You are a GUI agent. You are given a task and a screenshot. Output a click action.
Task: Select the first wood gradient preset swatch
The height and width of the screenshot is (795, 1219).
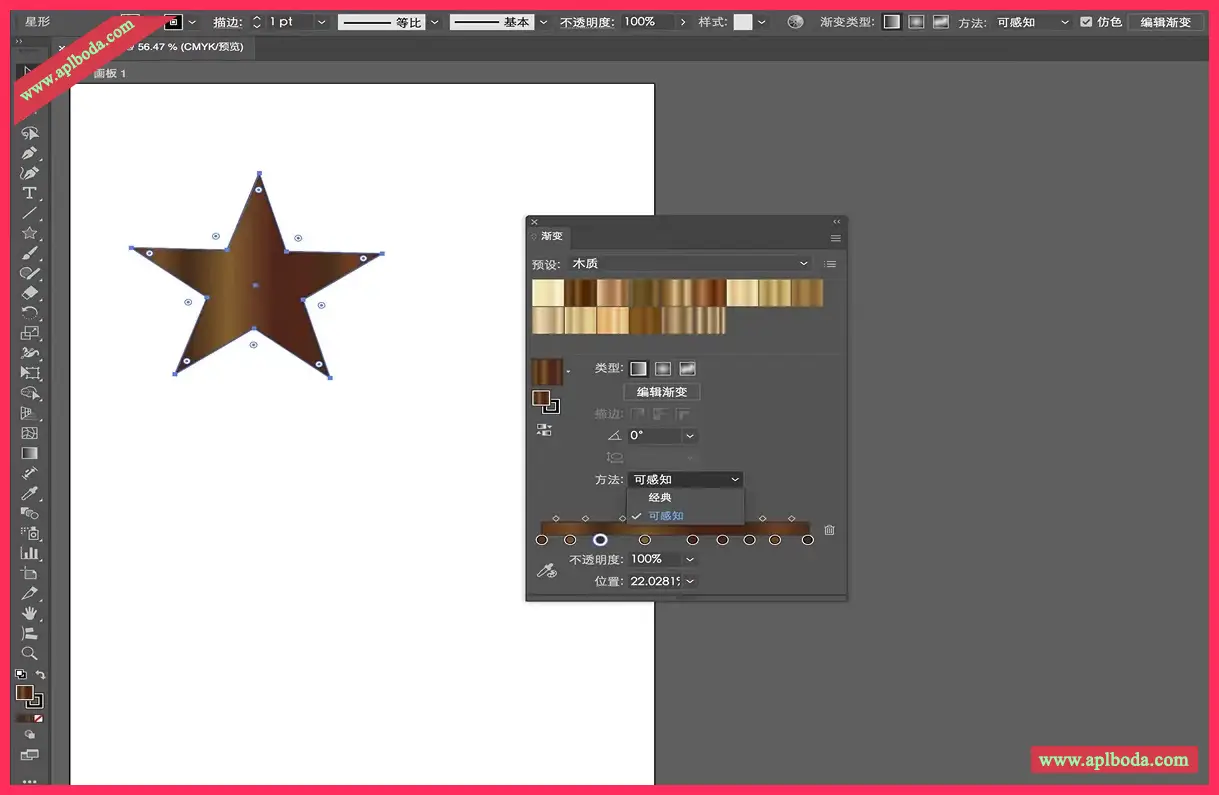click(x=548, y=292)
